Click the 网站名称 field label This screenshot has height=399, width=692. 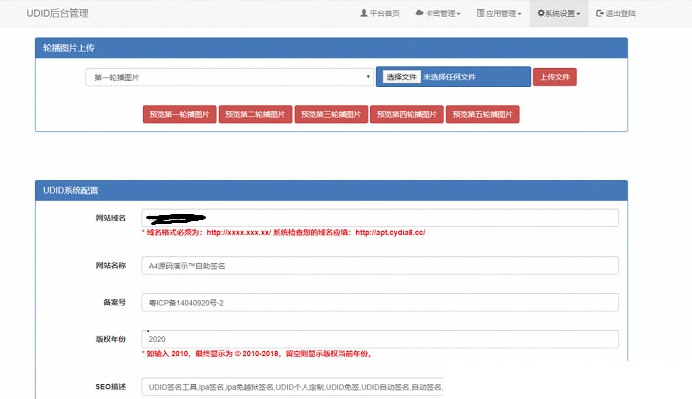tap(111, 265)
